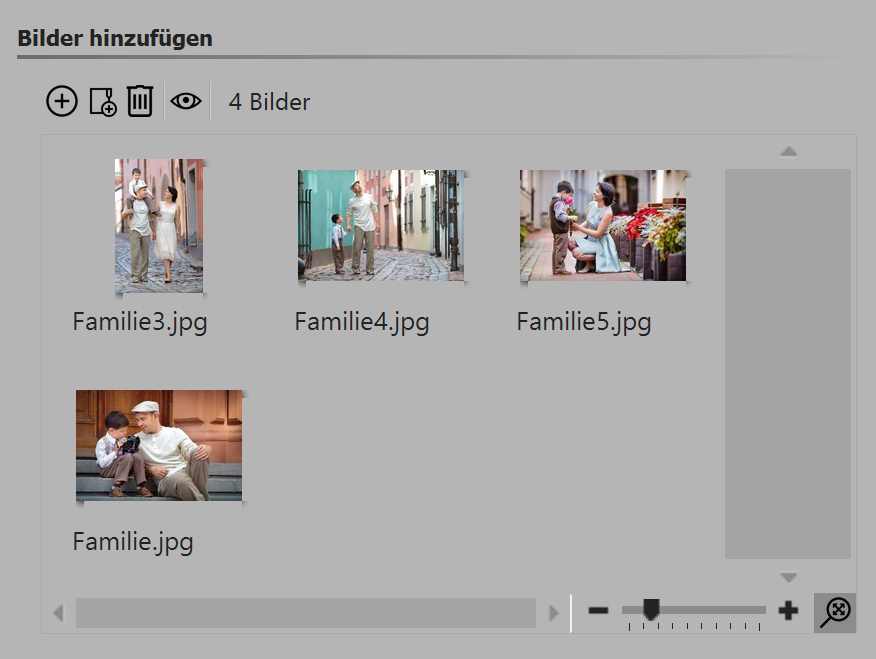The image size is (876, 659).
Task: Select the Familie3.jpg thumbnail
Action: pyautogui.click(x=159, y=225)
